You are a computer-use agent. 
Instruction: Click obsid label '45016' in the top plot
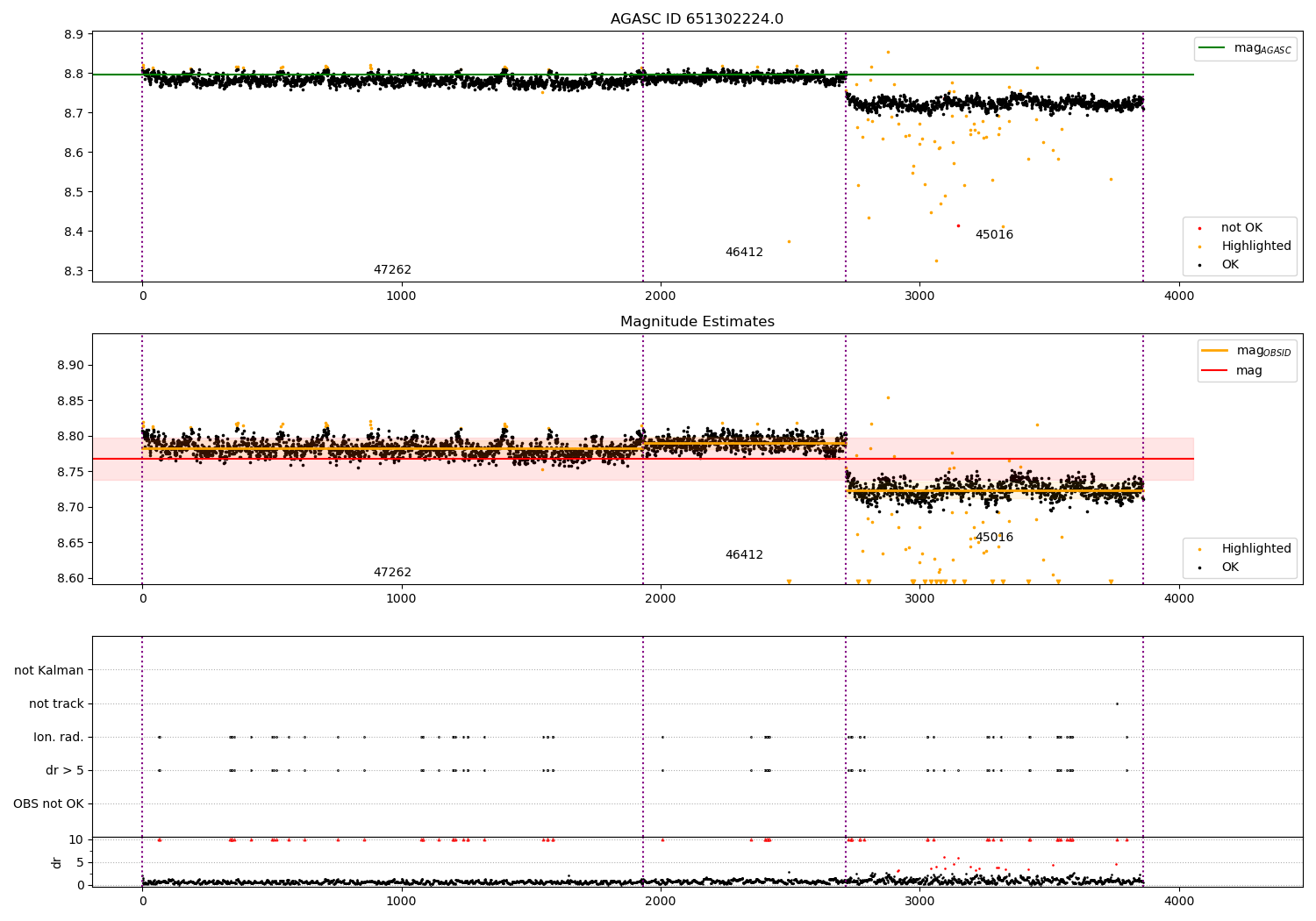[x=994, y=235]
